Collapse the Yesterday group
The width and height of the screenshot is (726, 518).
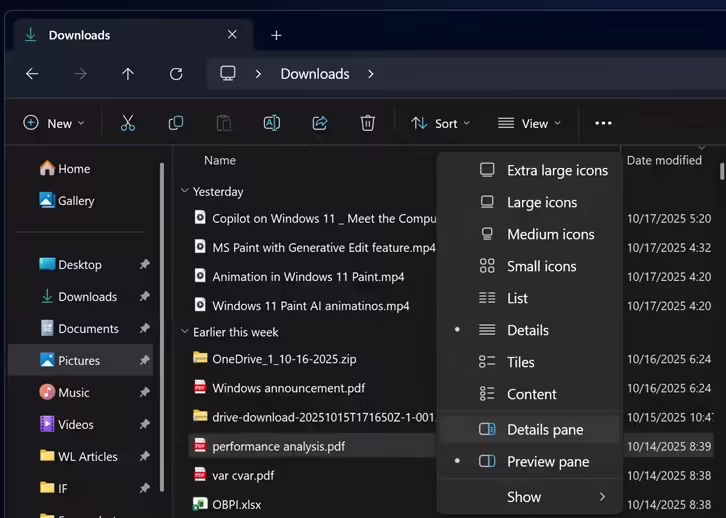[x=184, y=191]
